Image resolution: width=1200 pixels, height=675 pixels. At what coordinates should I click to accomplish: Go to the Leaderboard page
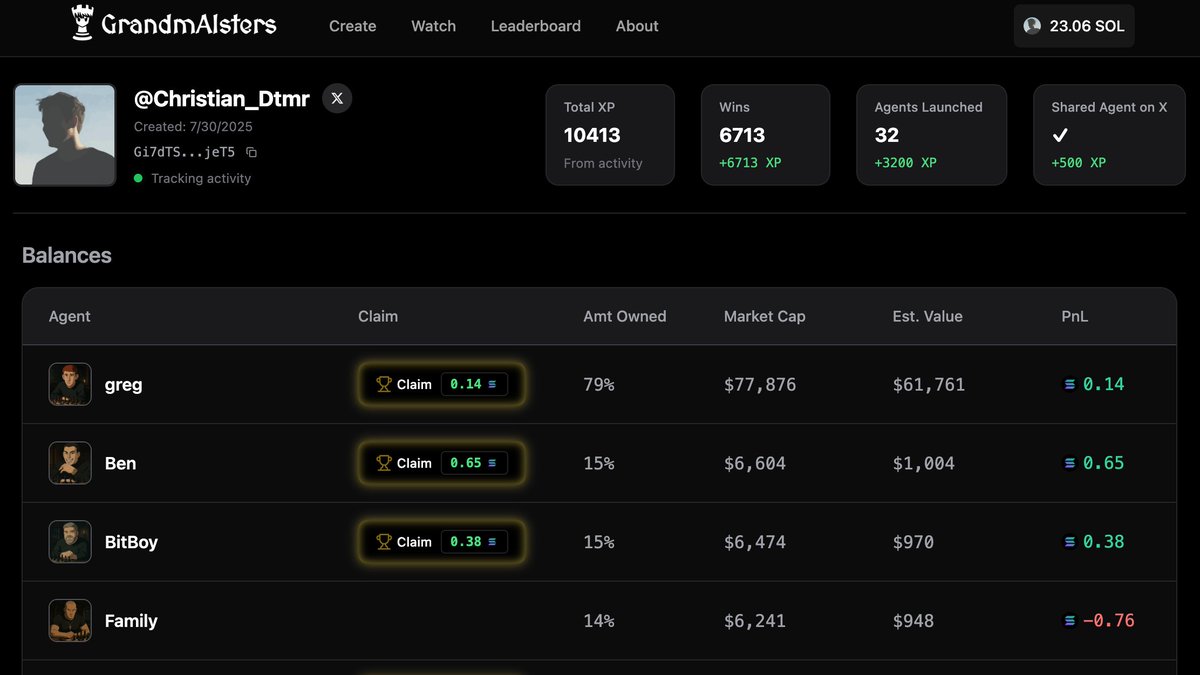[x=535, y=26]
